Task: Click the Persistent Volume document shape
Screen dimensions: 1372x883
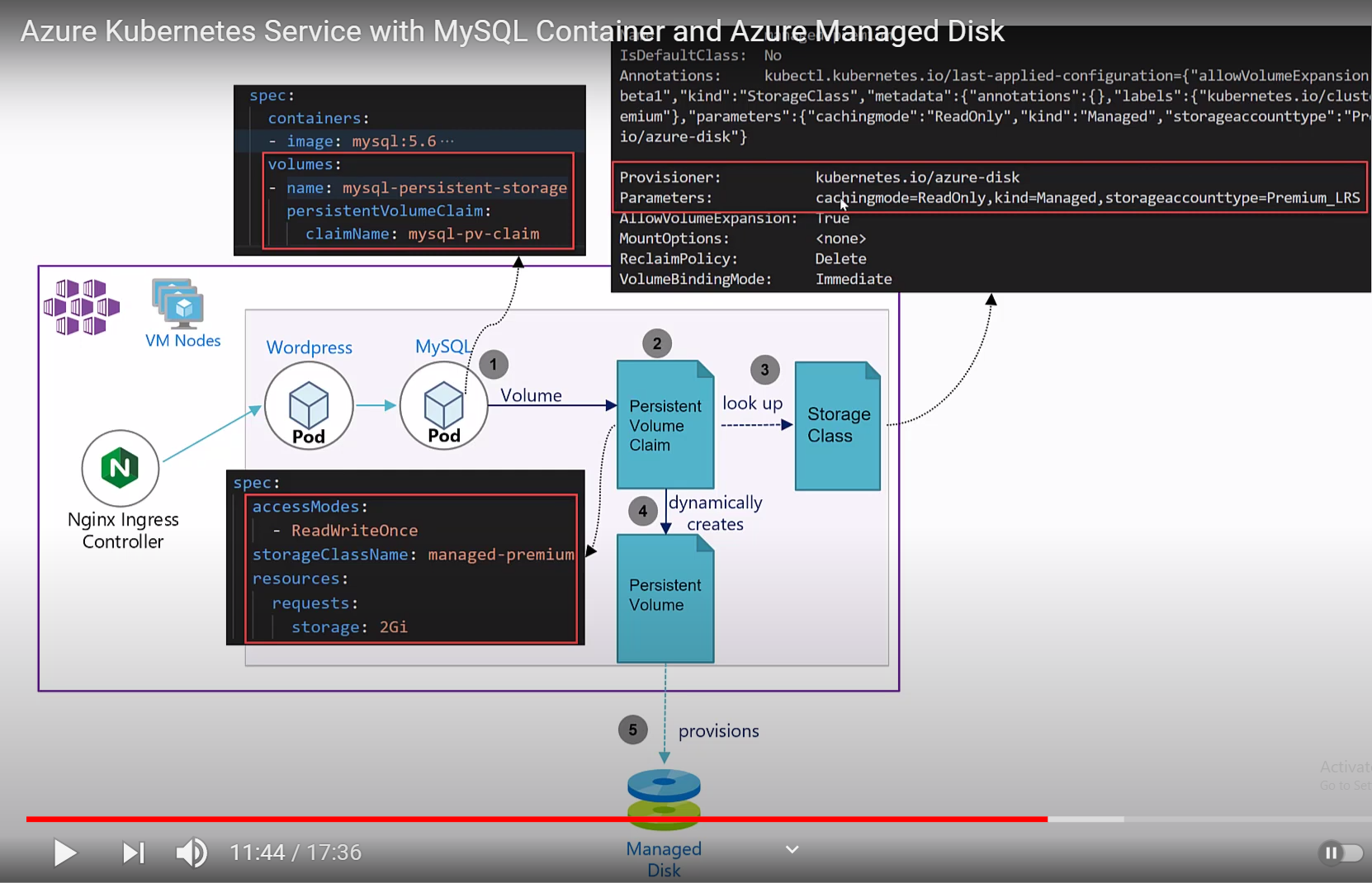Action: tap(665, 598)
